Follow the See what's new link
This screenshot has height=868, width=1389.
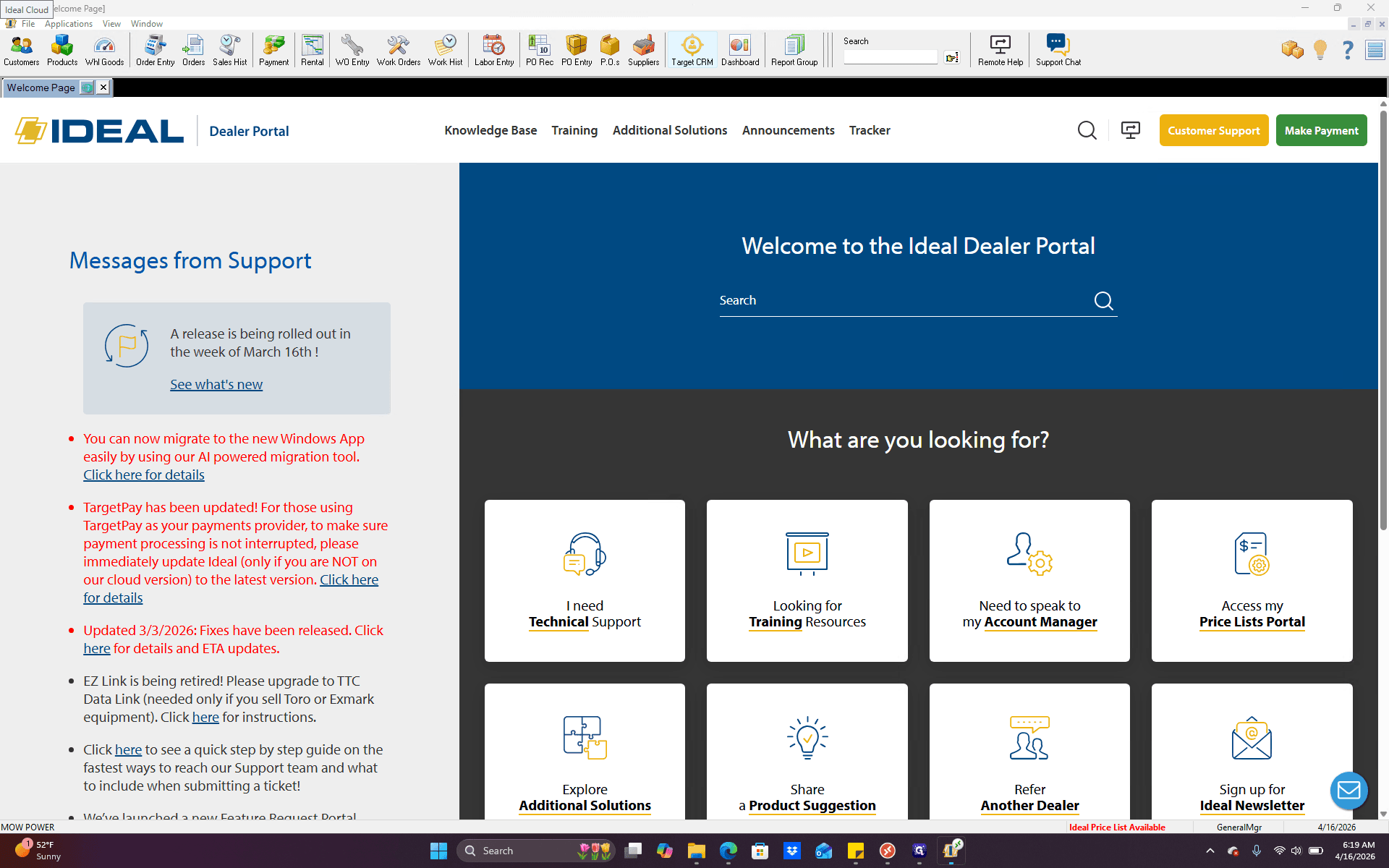point(216,385)
